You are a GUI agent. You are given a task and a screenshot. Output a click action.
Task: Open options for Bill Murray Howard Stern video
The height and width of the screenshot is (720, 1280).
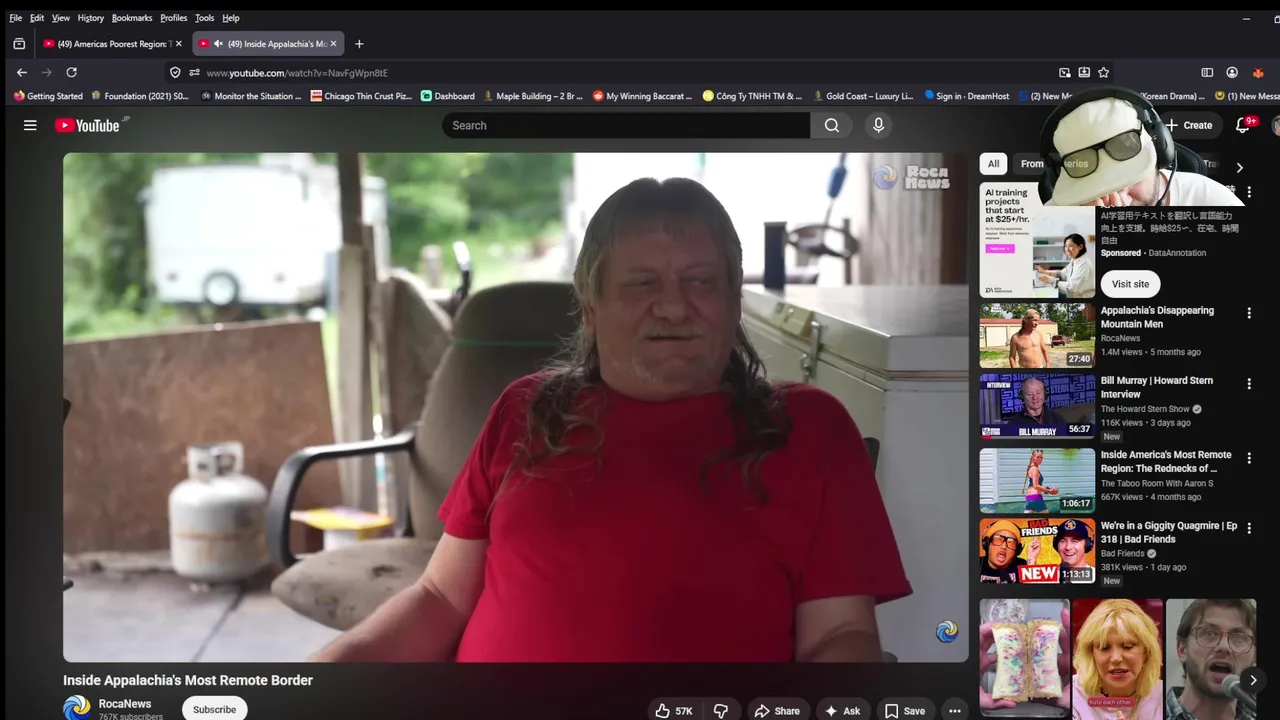click(1249, 384)
